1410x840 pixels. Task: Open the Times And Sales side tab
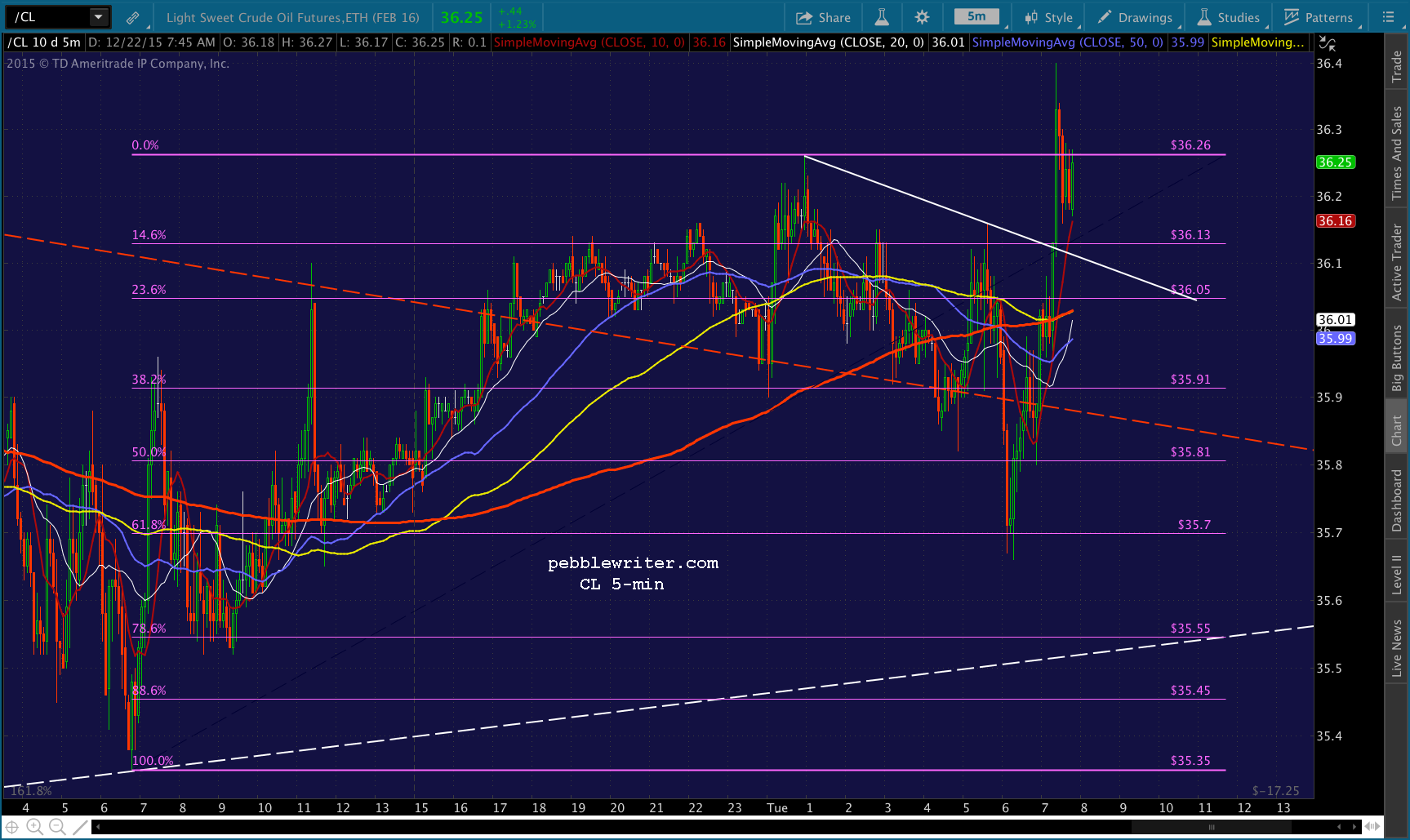coord(1397,153)
